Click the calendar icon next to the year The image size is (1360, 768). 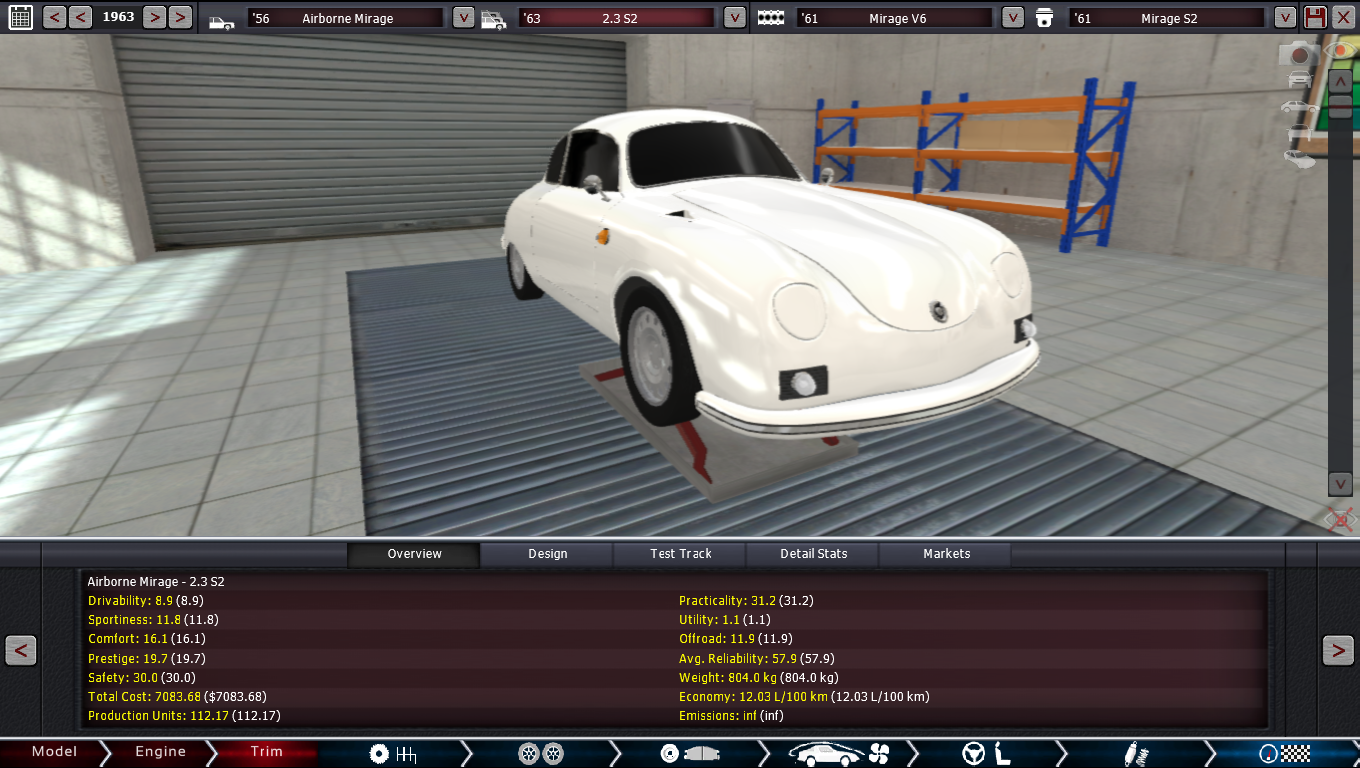point(20,17)
